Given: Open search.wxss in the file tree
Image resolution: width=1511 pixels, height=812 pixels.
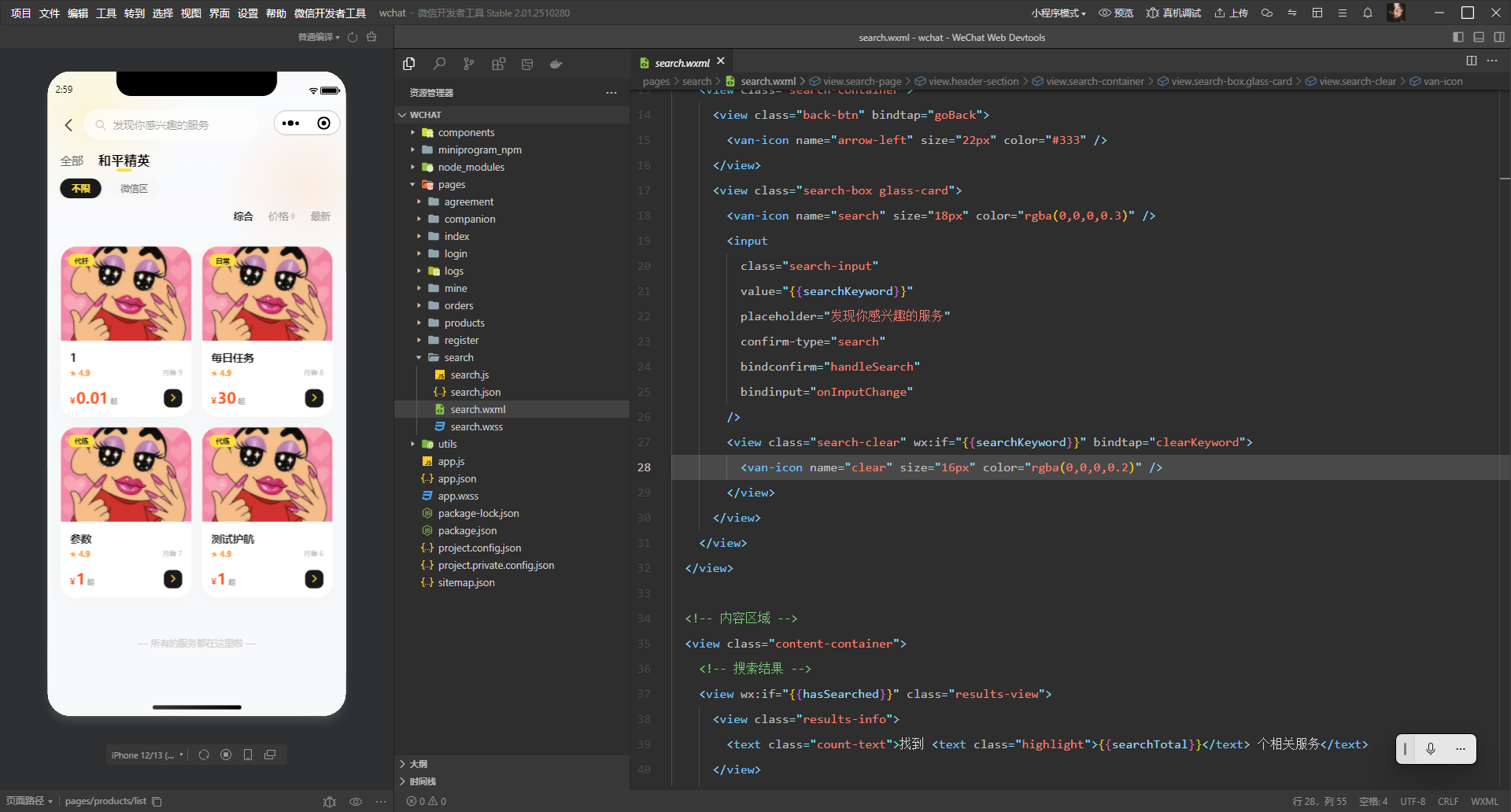Looking at the screenshot, I should [476, 426].
